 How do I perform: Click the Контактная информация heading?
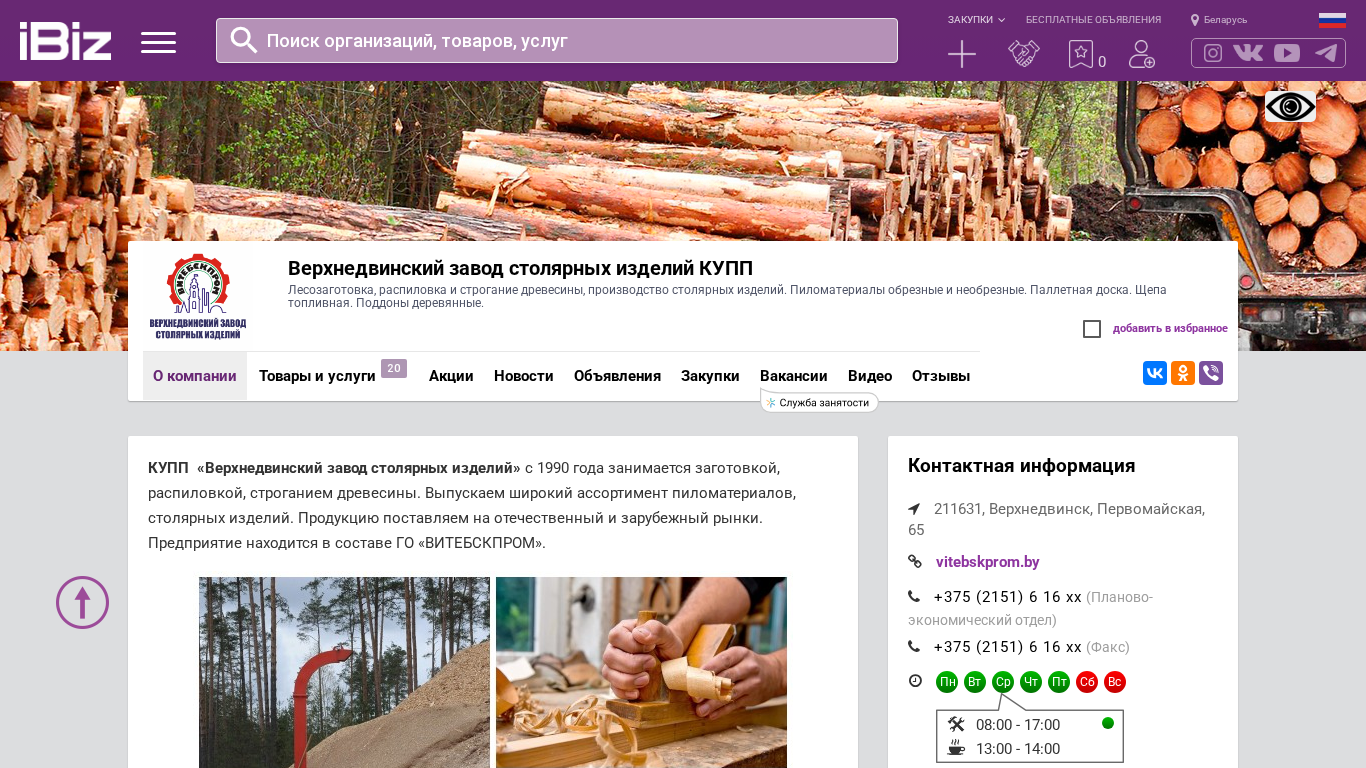click(1021, 466)
